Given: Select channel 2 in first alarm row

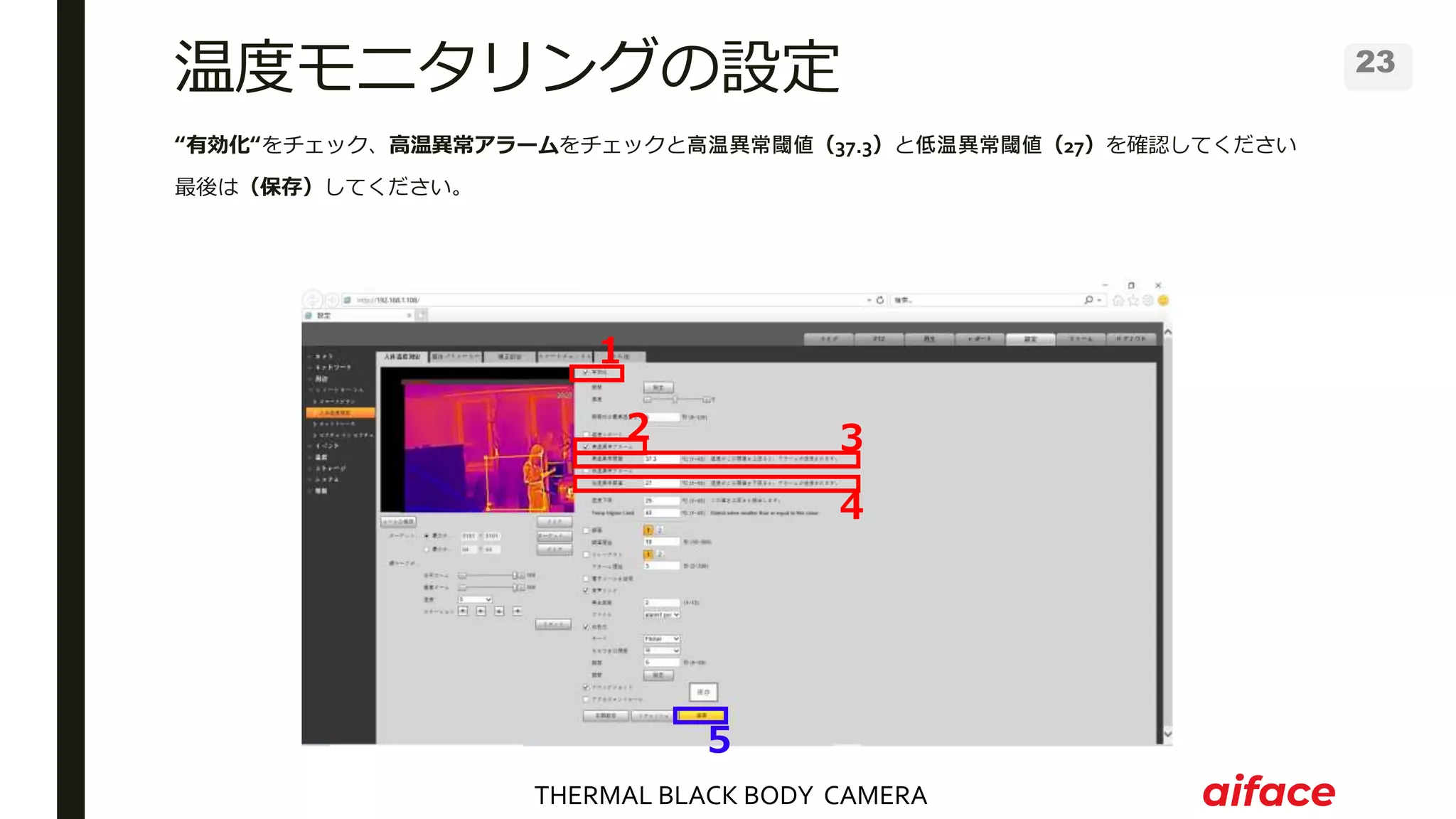Looking at the screenshot, I should point(660,530).
